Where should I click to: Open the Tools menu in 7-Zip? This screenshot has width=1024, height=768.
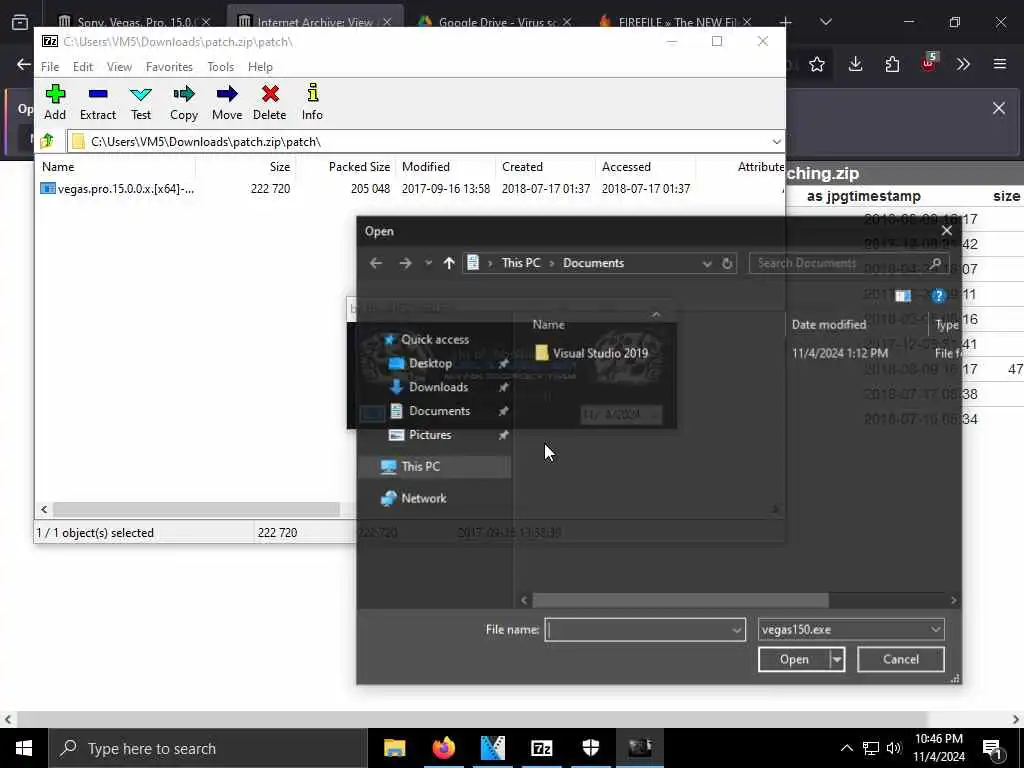(221, 67)
